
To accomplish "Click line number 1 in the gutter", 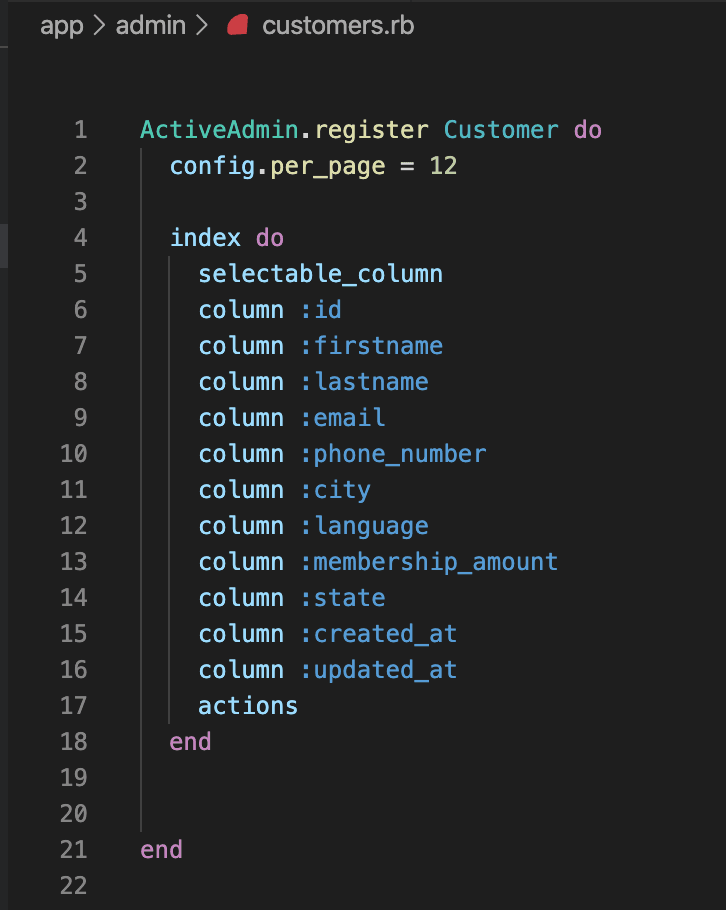I will pos(80,130).
